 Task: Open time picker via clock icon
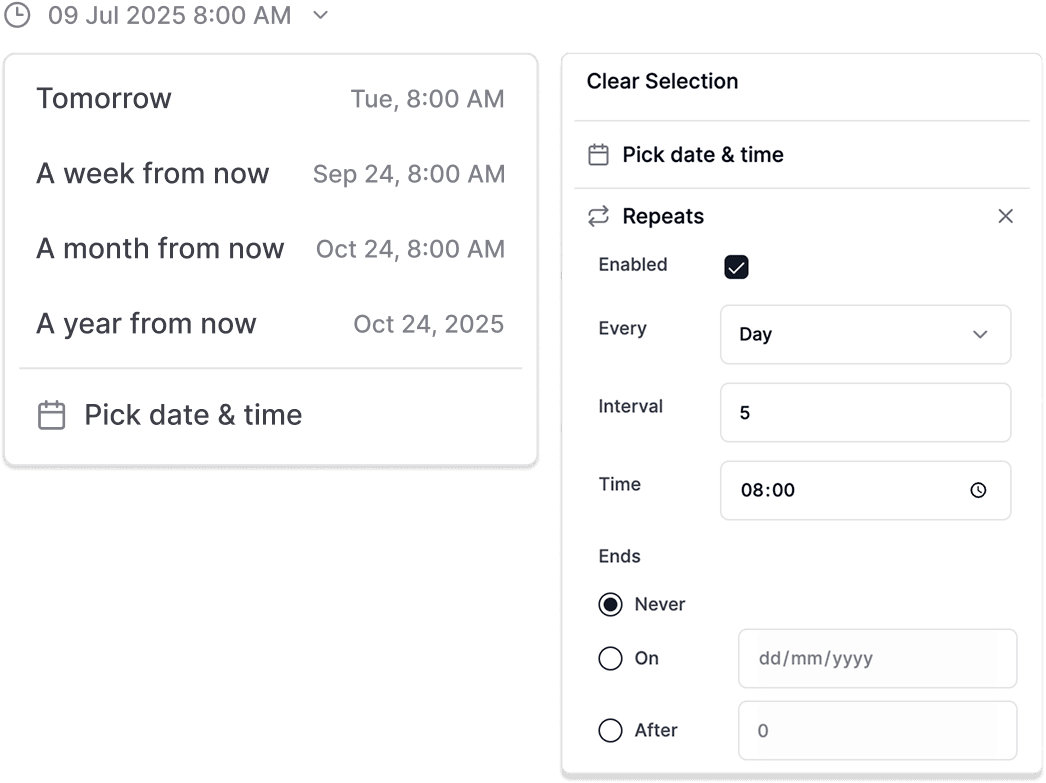pos(978,490)
